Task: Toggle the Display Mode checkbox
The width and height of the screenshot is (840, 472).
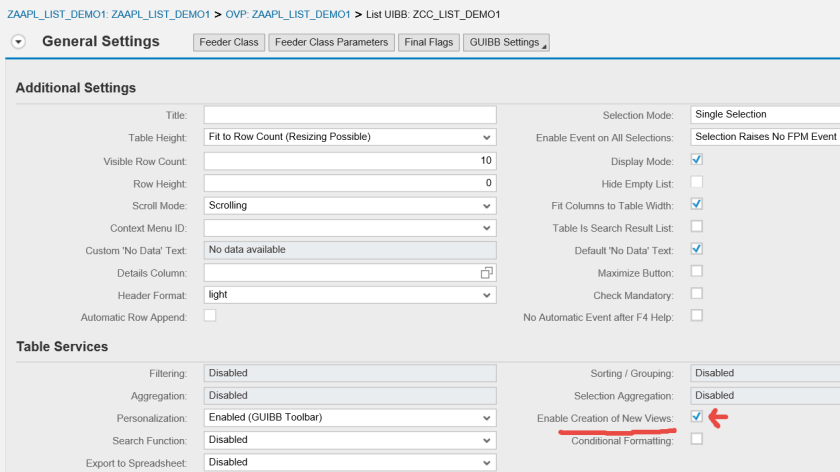Action: [x=697, y=160]
